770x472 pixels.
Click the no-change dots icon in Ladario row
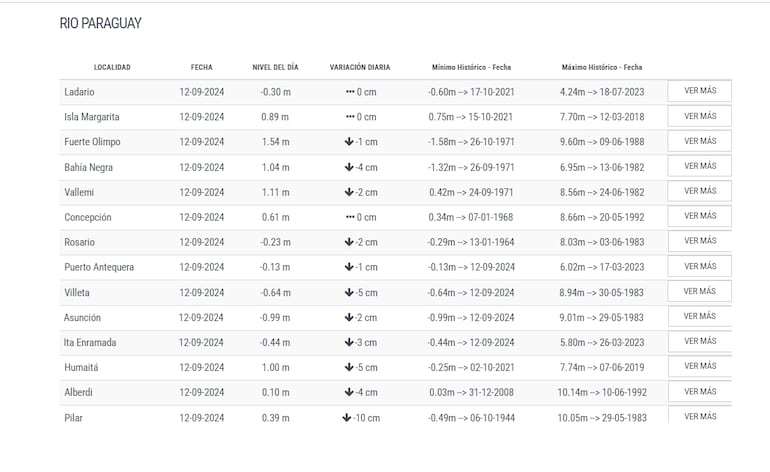[x=350, y=92]
